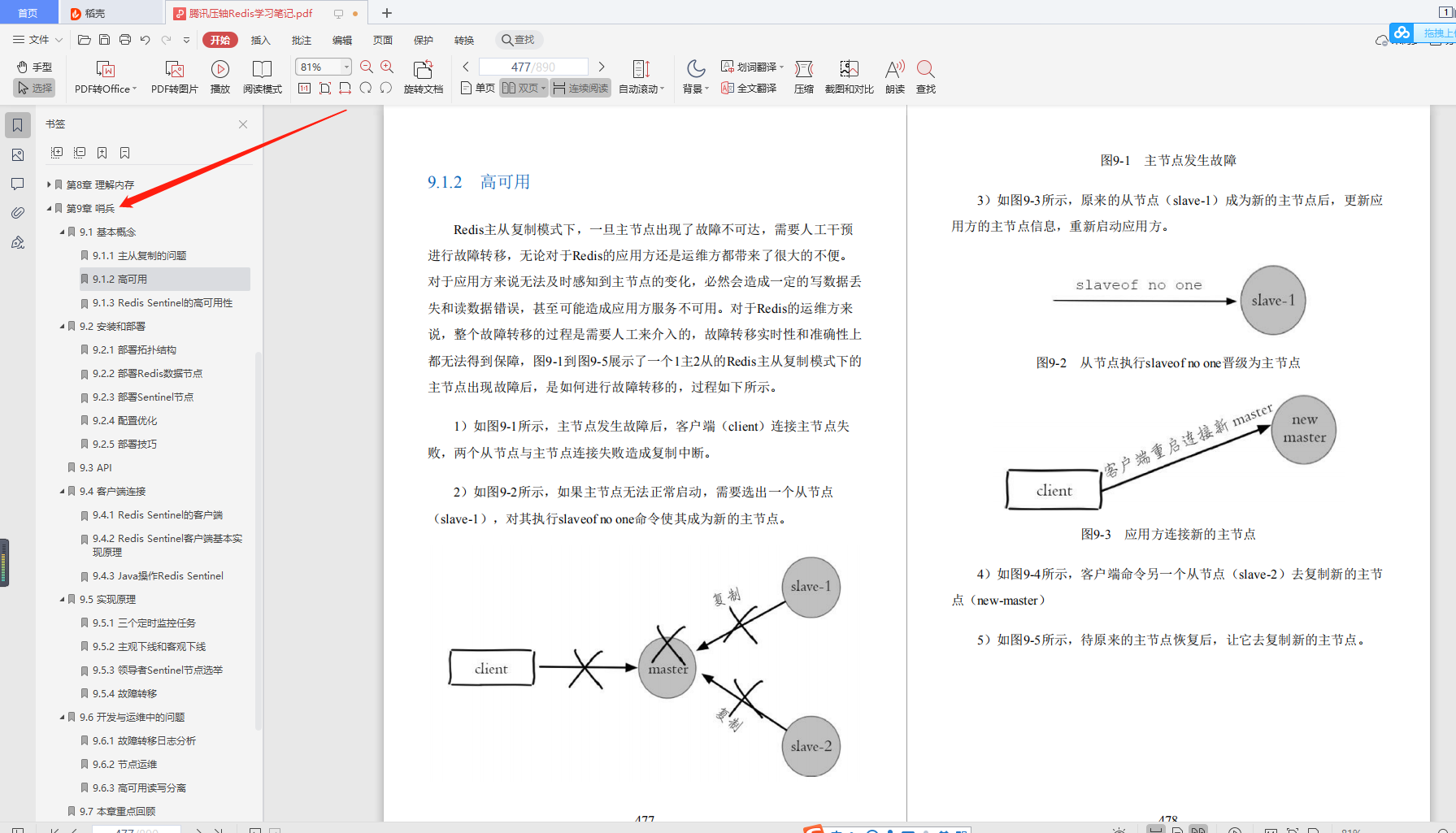
Task: Expand quick access toolbar options
Action: [186, 40]
